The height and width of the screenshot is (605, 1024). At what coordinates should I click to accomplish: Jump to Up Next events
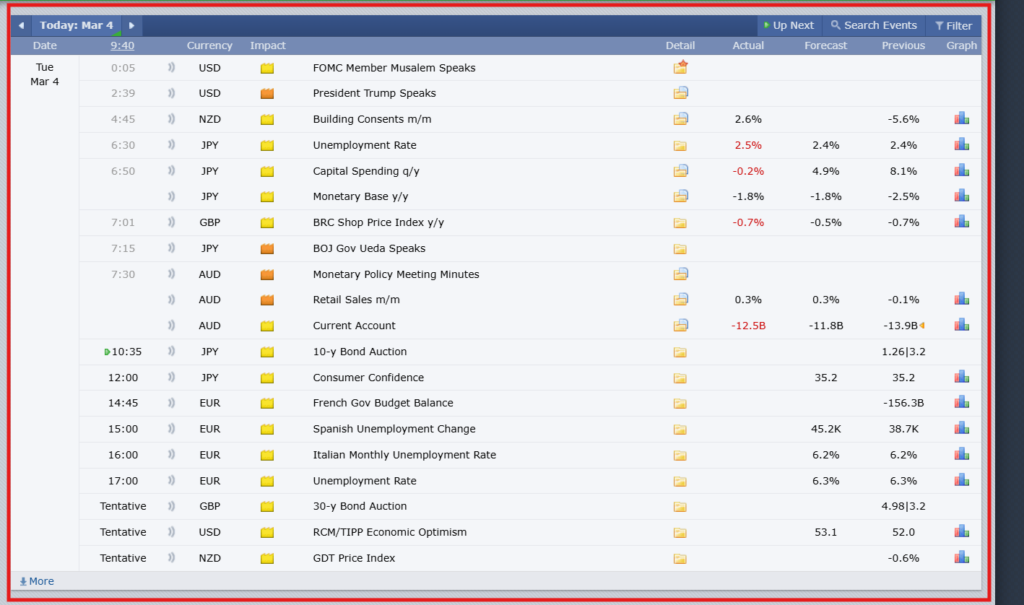(x=788, y=25)
